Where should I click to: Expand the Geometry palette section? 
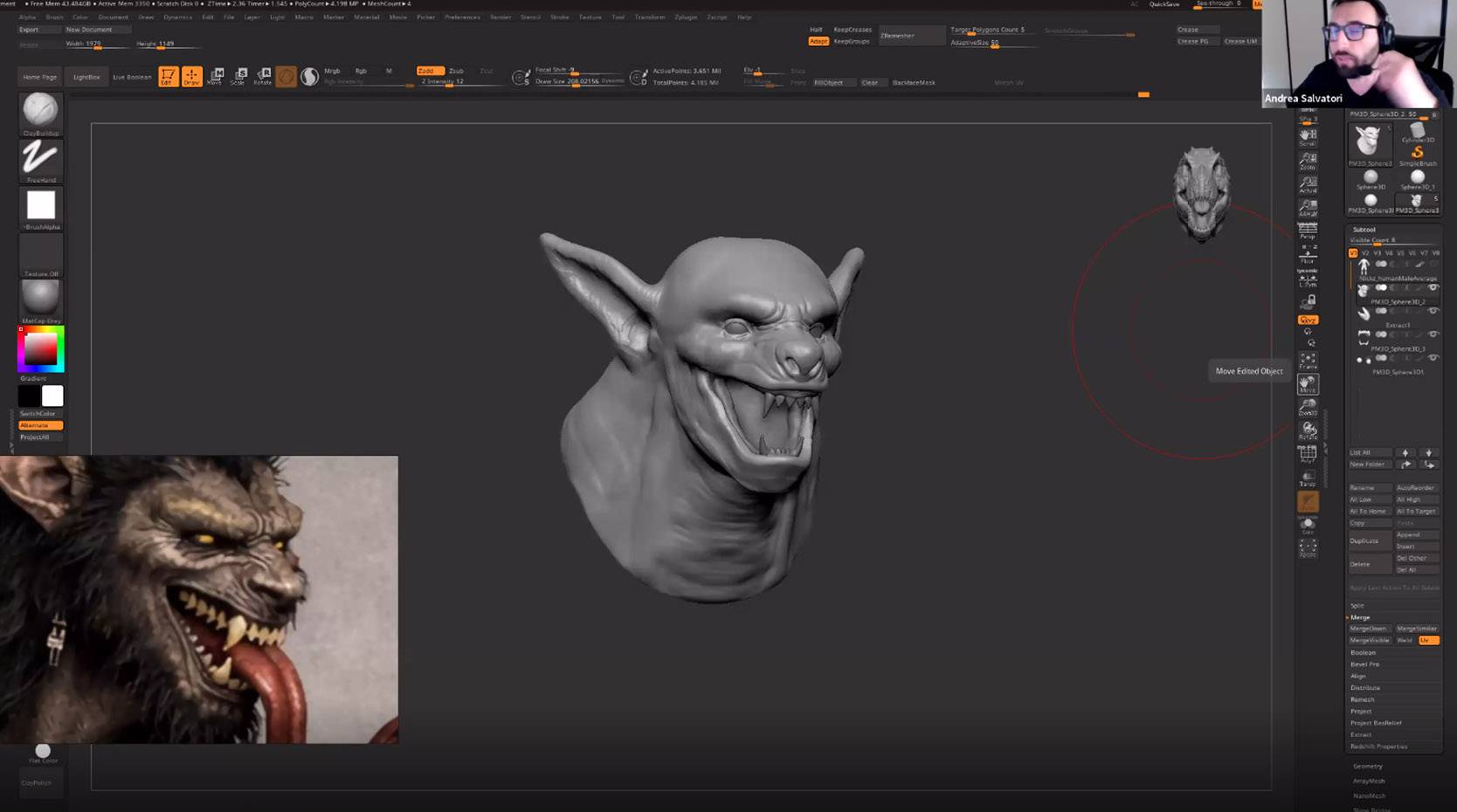pyautogui.click(x=1367, y=766)
